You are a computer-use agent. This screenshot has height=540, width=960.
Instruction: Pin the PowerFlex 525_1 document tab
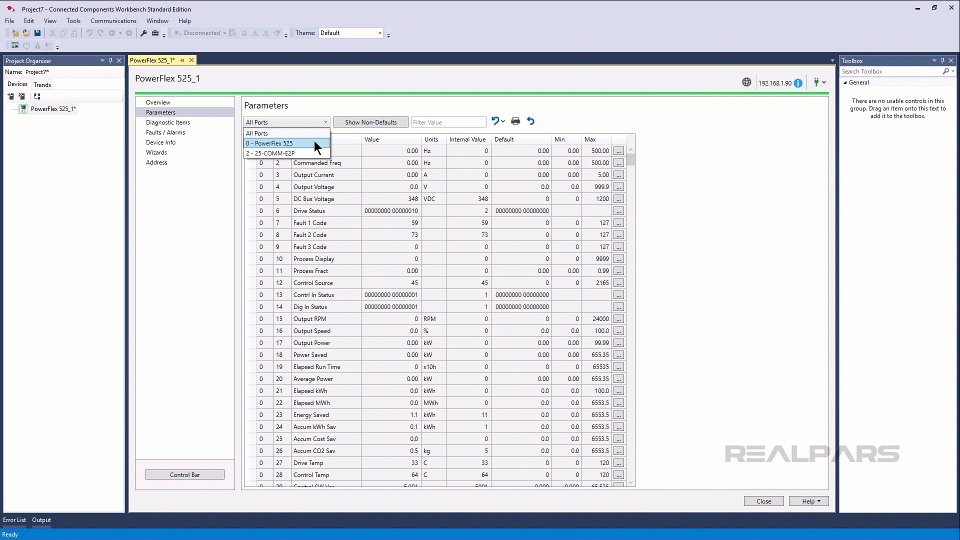pos(182,60)
